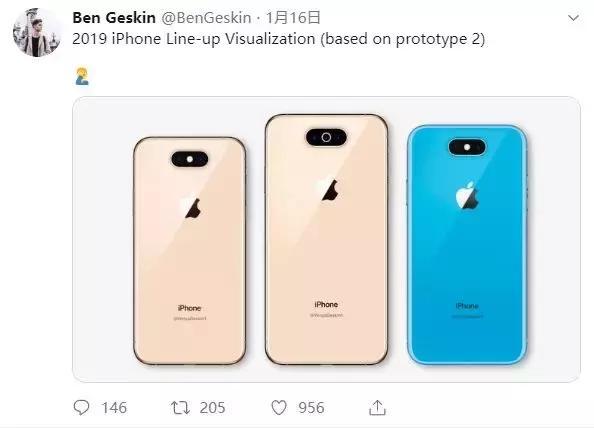Click the camera module on center iPhone
The height and width of the screenshot is (428, 594).
326,137
